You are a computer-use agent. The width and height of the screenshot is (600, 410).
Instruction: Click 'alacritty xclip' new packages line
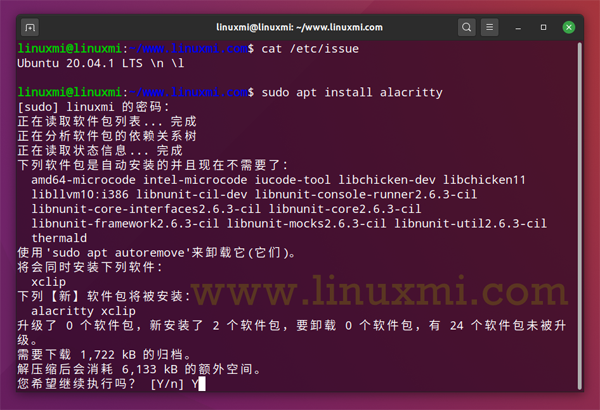click(83, 311)
